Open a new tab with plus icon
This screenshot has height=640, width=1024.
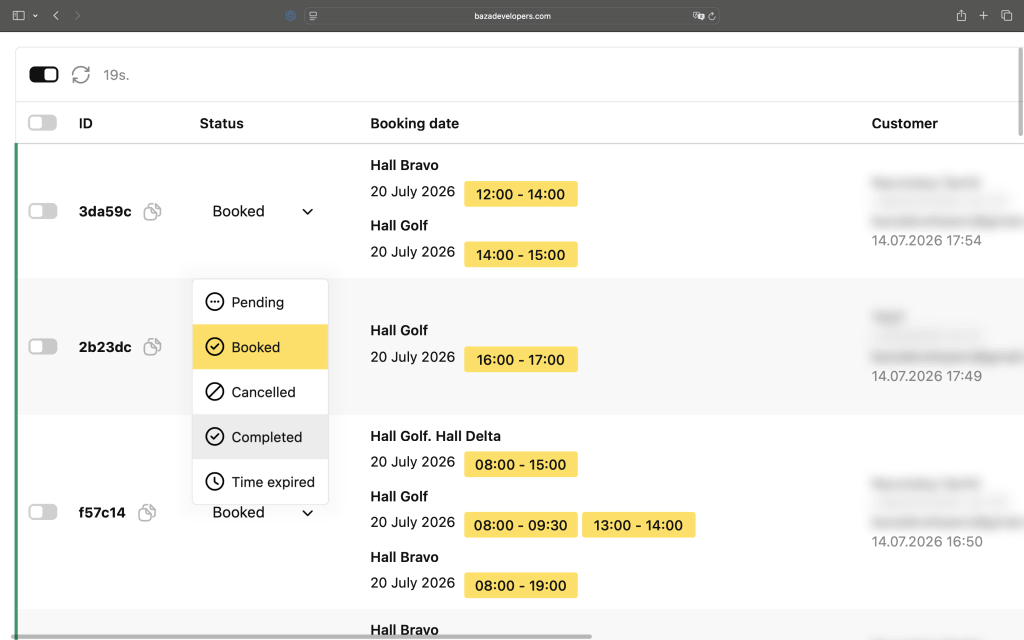(x=984, y=16)
